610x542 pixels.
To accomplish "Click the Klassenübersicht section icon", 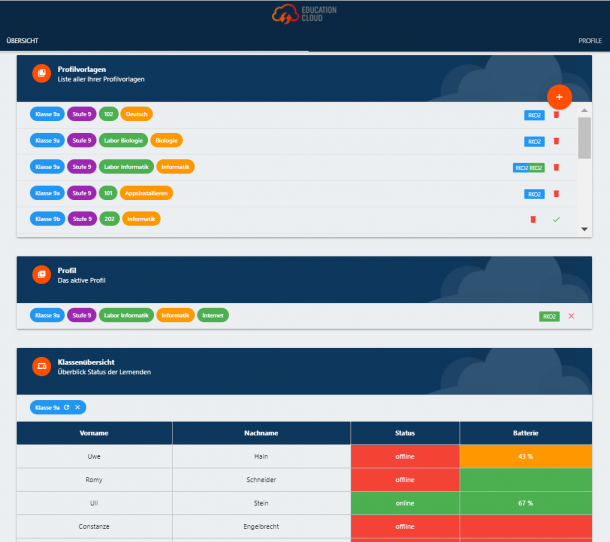I will pos(41,367).
